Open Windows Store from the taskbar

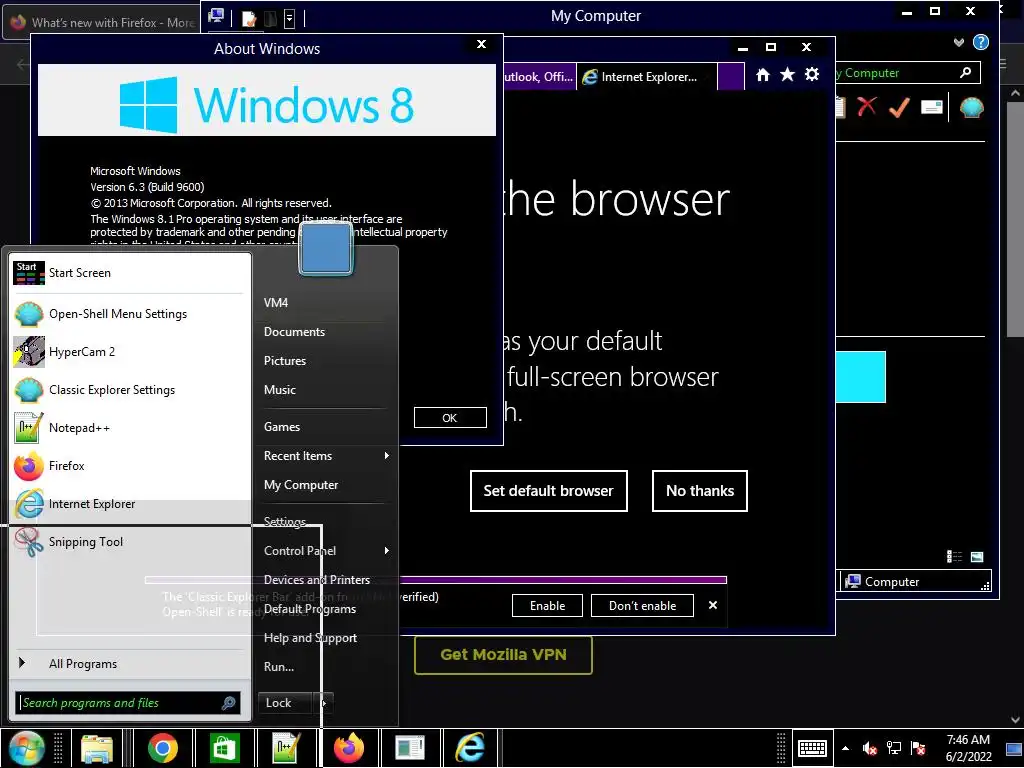pos(224,748)
